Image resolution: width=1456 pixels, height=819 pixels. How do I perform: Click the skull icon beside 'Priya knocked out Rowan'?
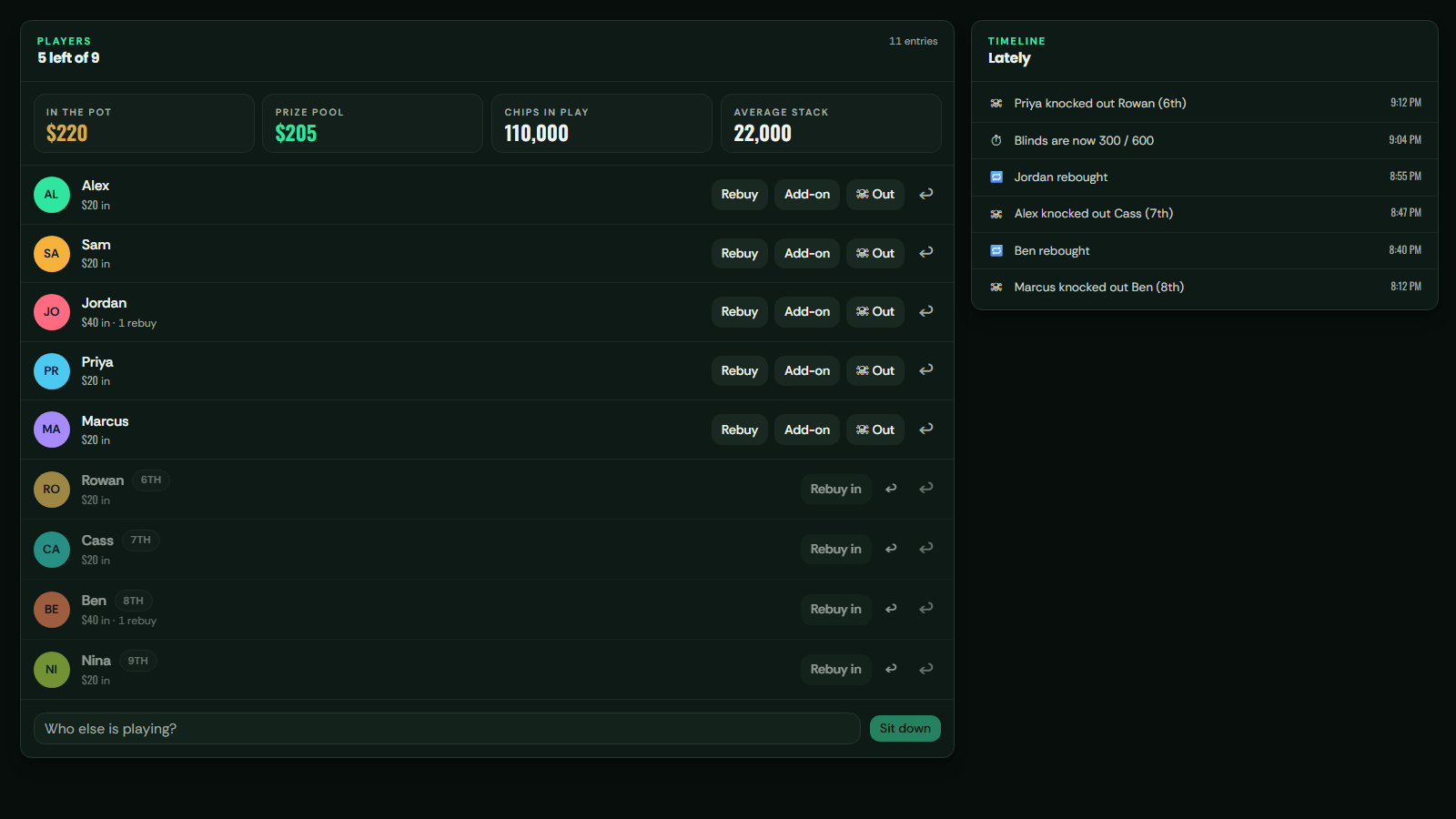pos(996,104)
